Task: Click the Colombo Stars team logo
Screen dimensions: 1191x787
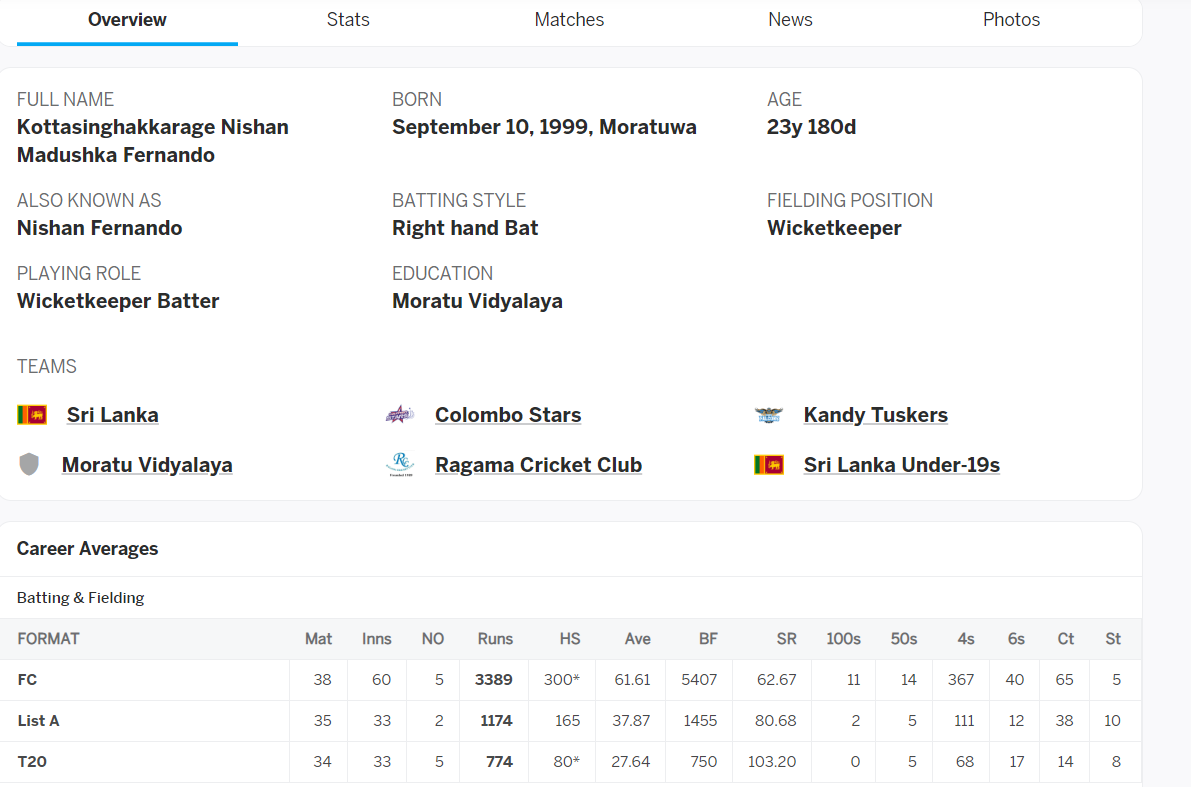Action: 400,415
